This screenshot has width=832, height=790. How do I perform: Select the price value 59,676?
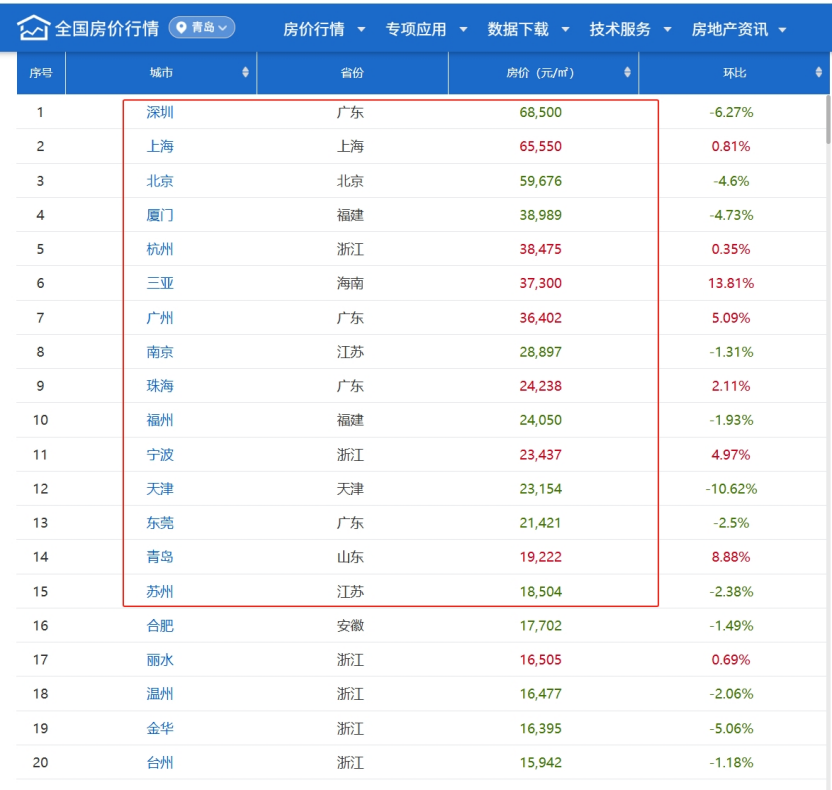pos(540,181)
